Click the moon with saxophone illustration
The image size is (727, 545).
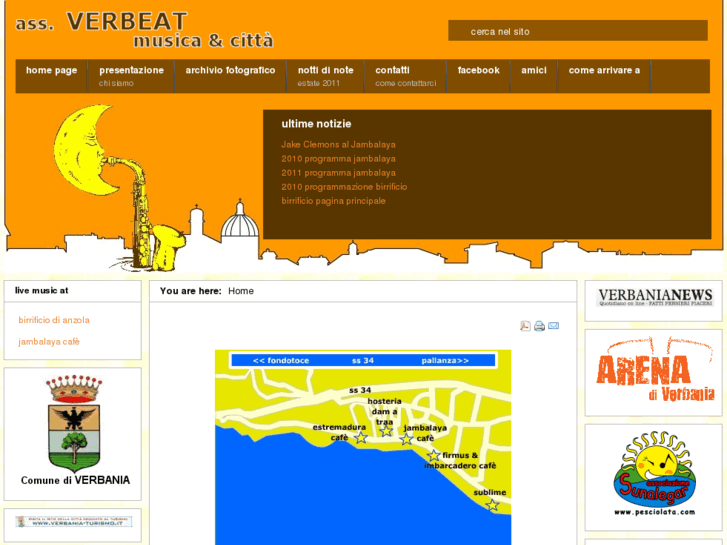118,187
